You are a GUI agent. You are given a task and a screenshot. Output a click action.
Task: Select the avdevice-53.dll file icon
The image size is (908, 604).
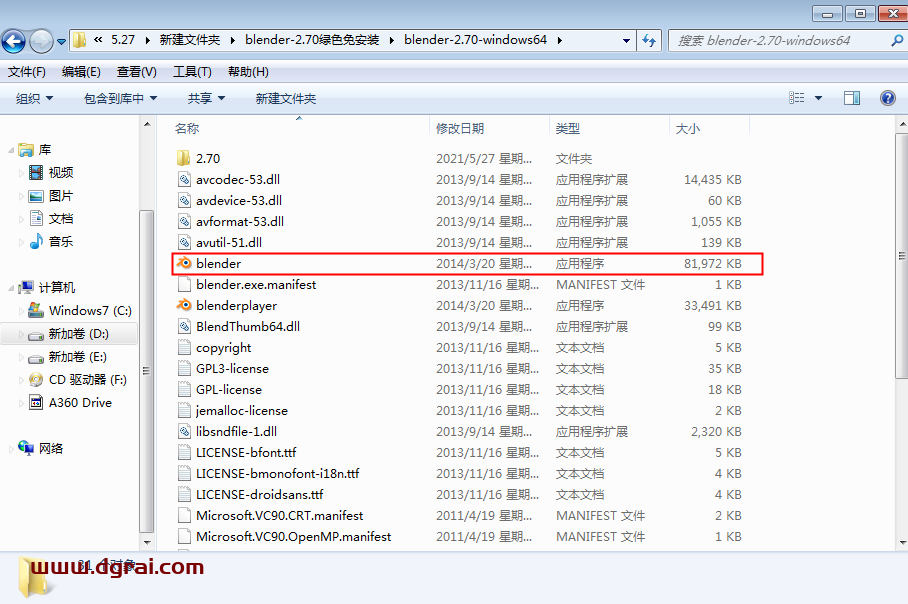point(184,200)
